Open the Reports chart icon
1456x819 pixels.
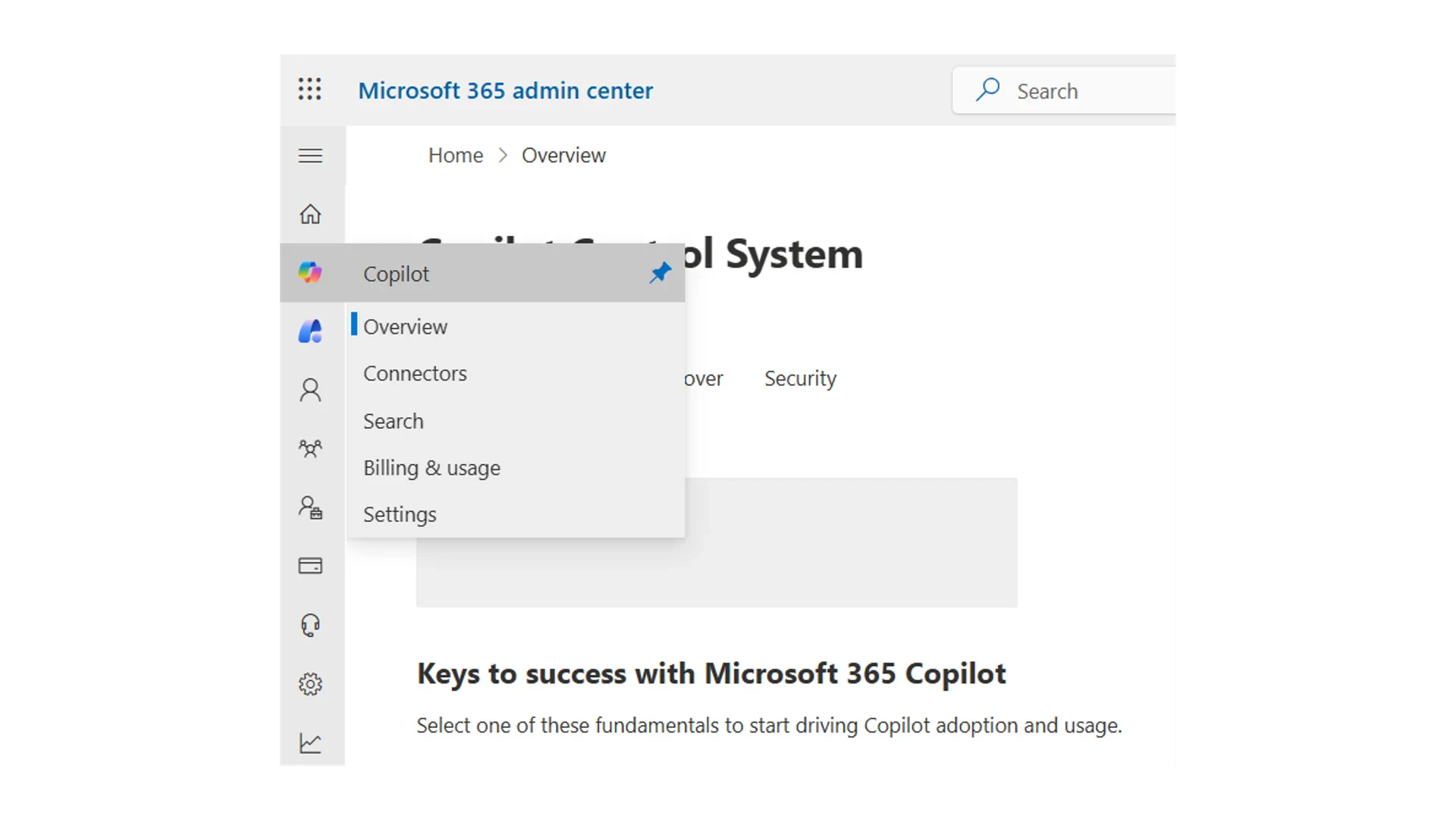tap(310, 743)
